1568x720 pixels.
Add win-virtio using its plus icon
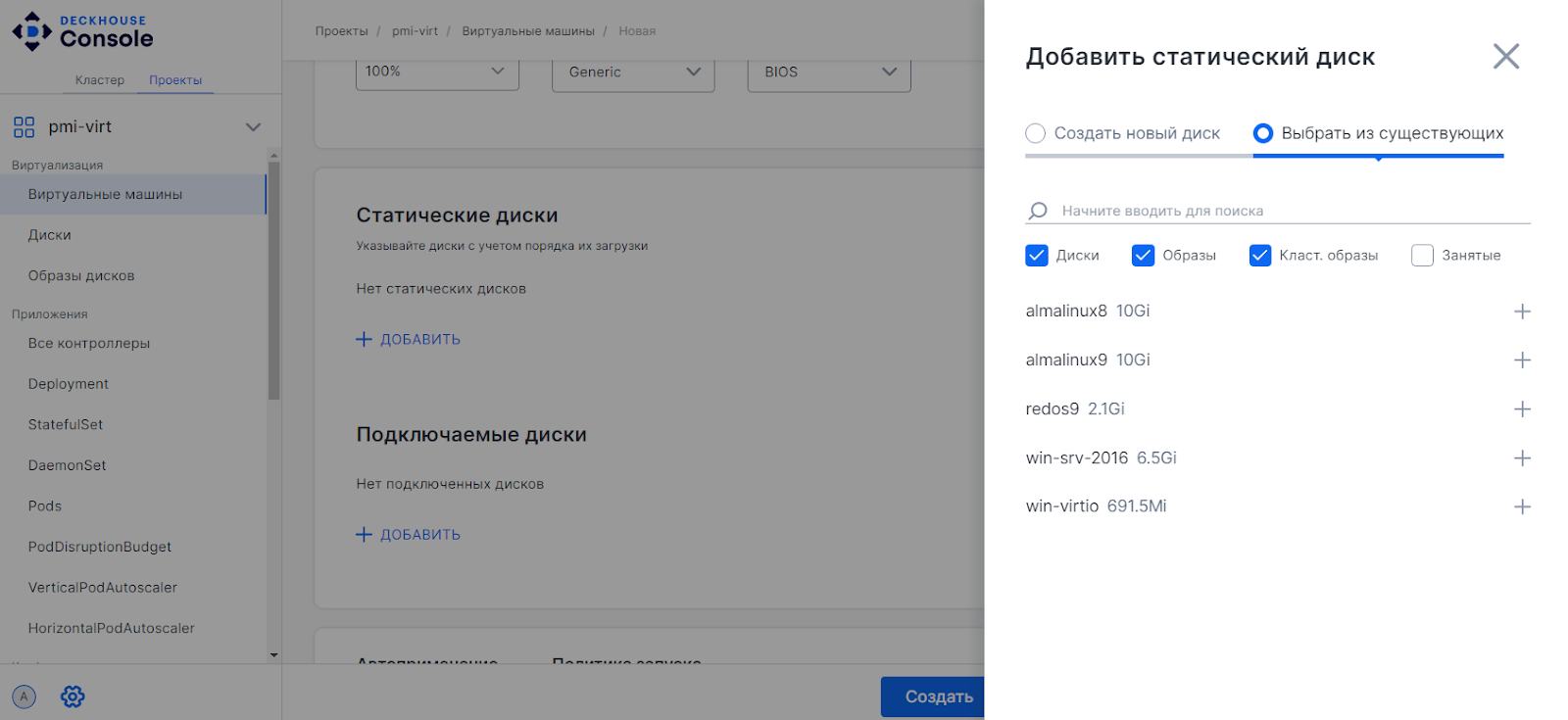1521,506
